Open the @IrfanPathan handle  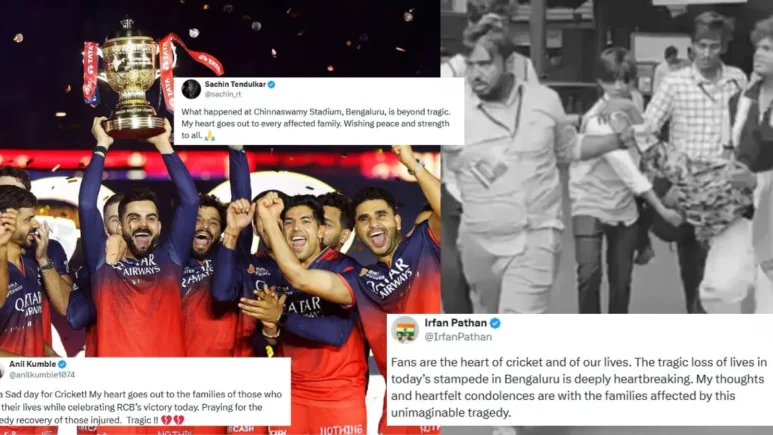point(458,337)
